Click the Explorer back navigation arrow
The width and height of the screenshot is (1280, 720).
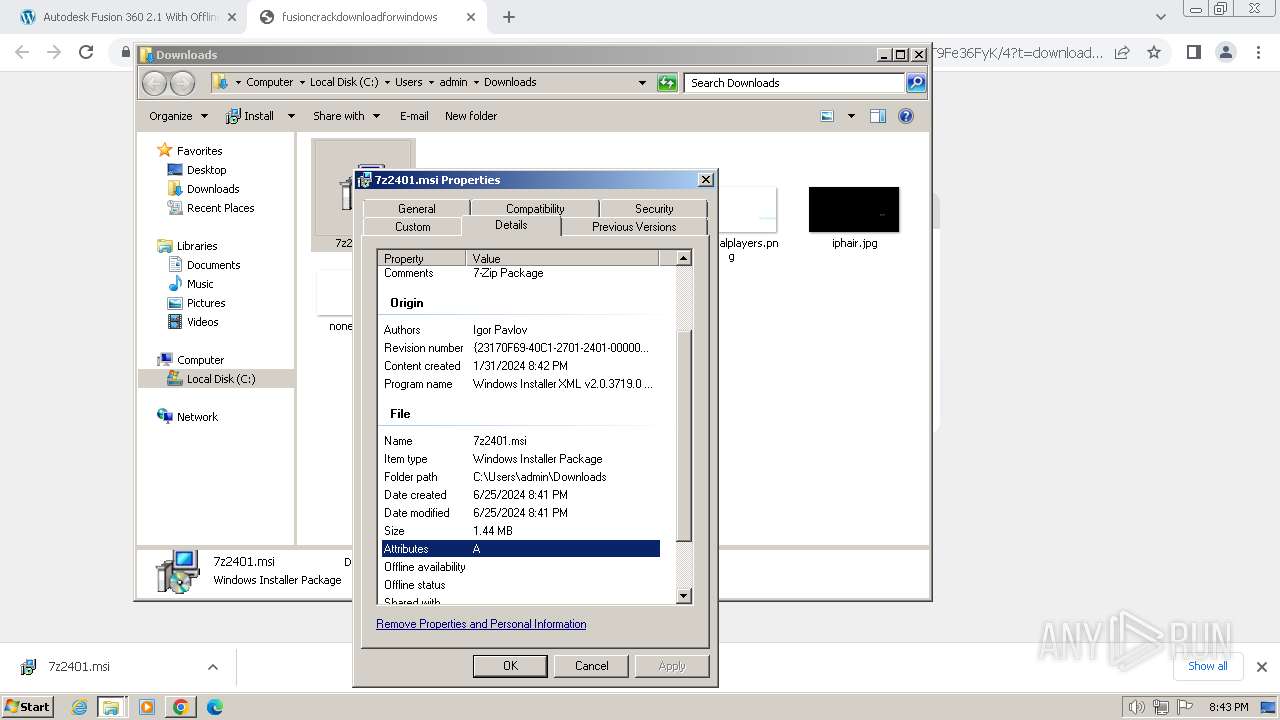click(154, 83)
